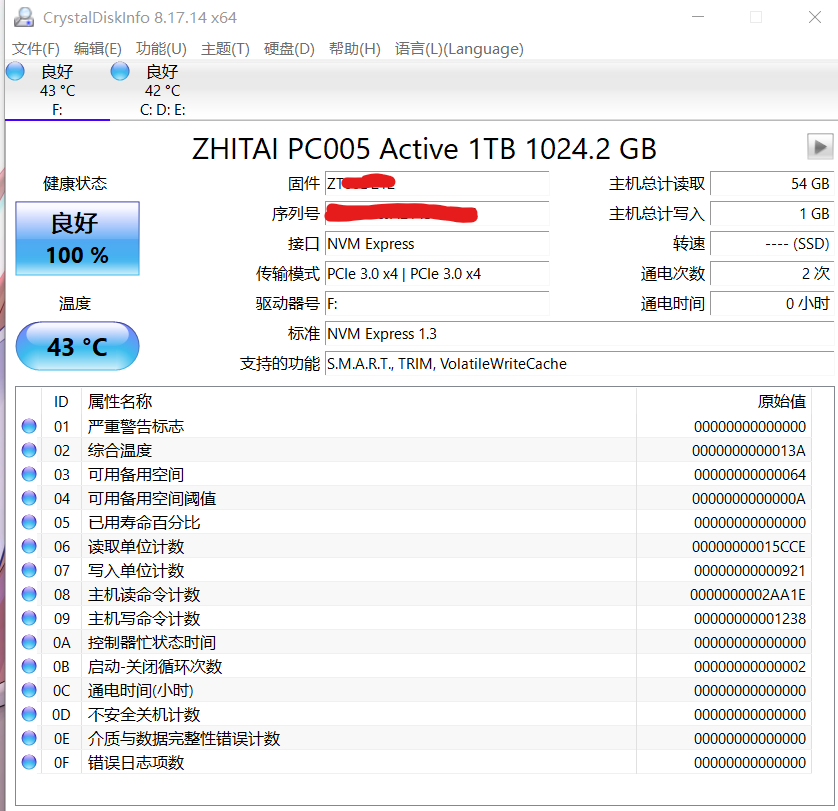Click the 通电时间 value 0 小时
This screenshot has width=838, height=811.
click(x=772, y=304)
